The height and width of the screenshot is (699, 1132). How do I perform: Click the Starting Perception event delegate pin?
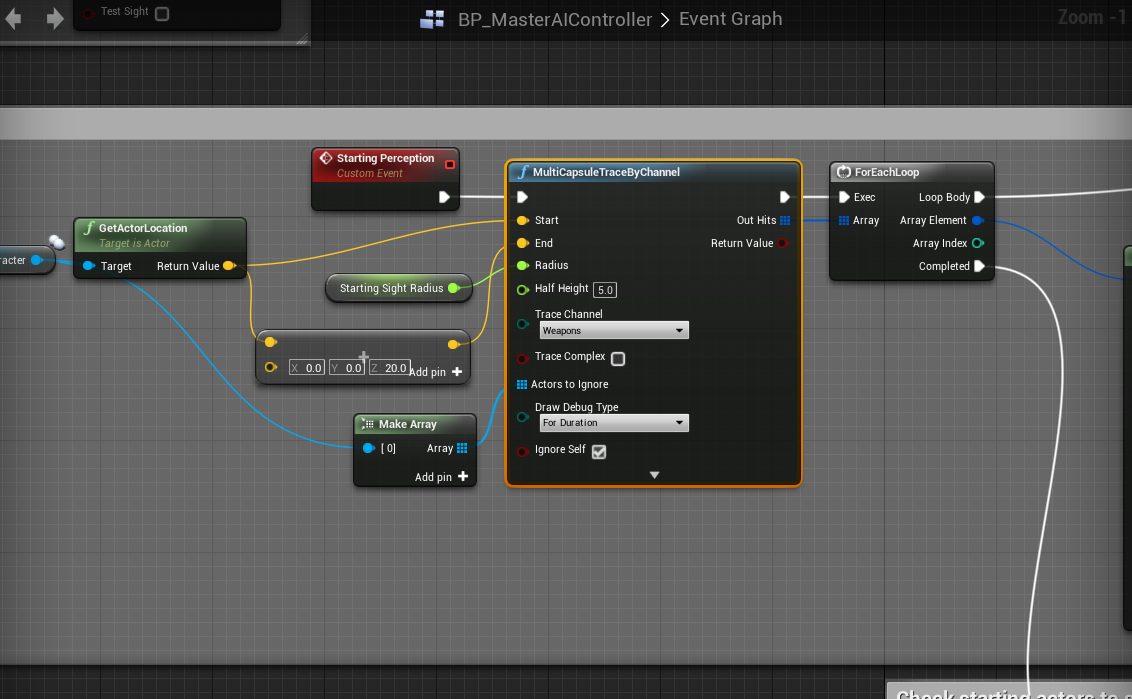pos(450,164)
